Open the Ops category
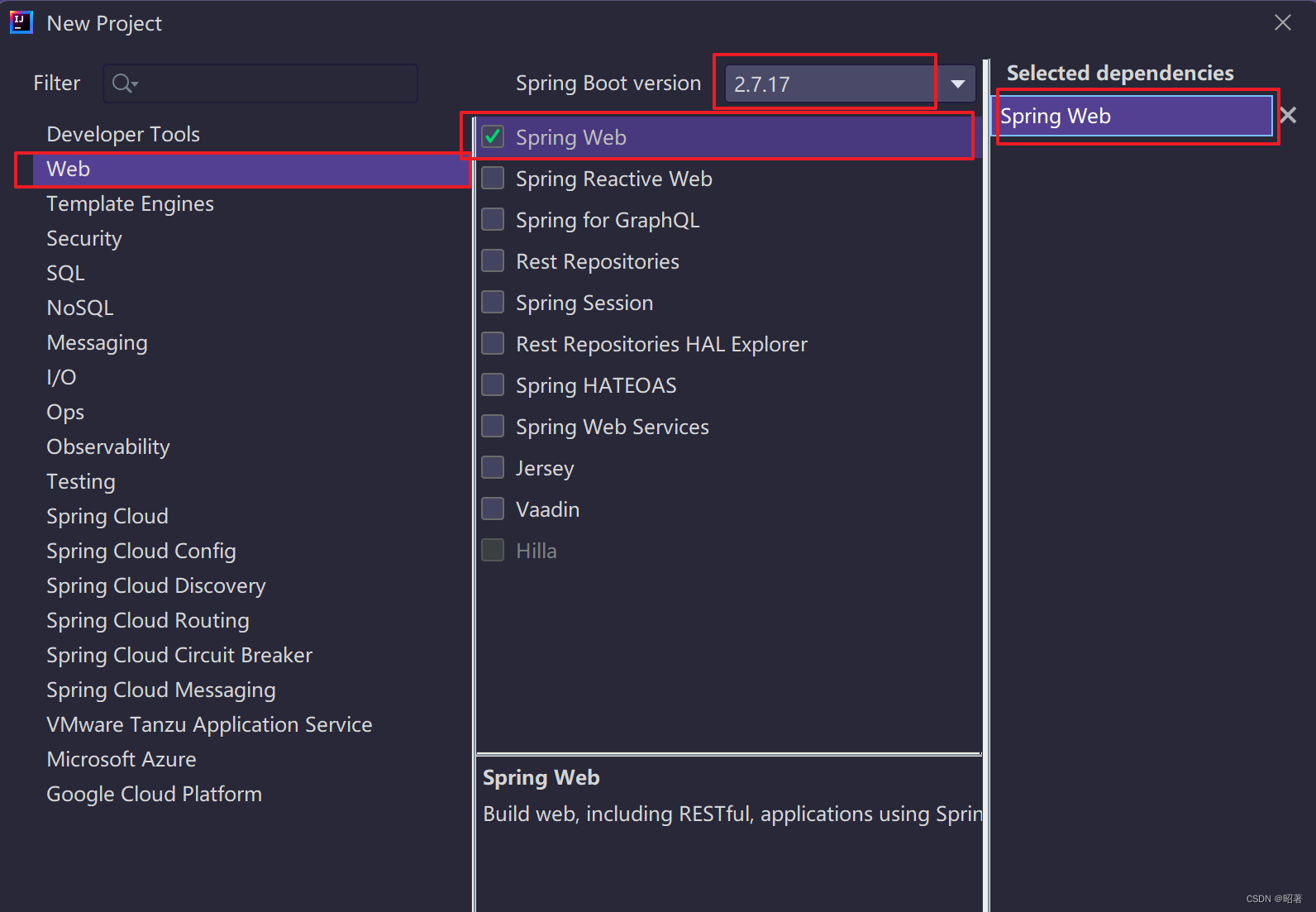Viewport: 1316px width, 912px height. click(x=65, y=412)
